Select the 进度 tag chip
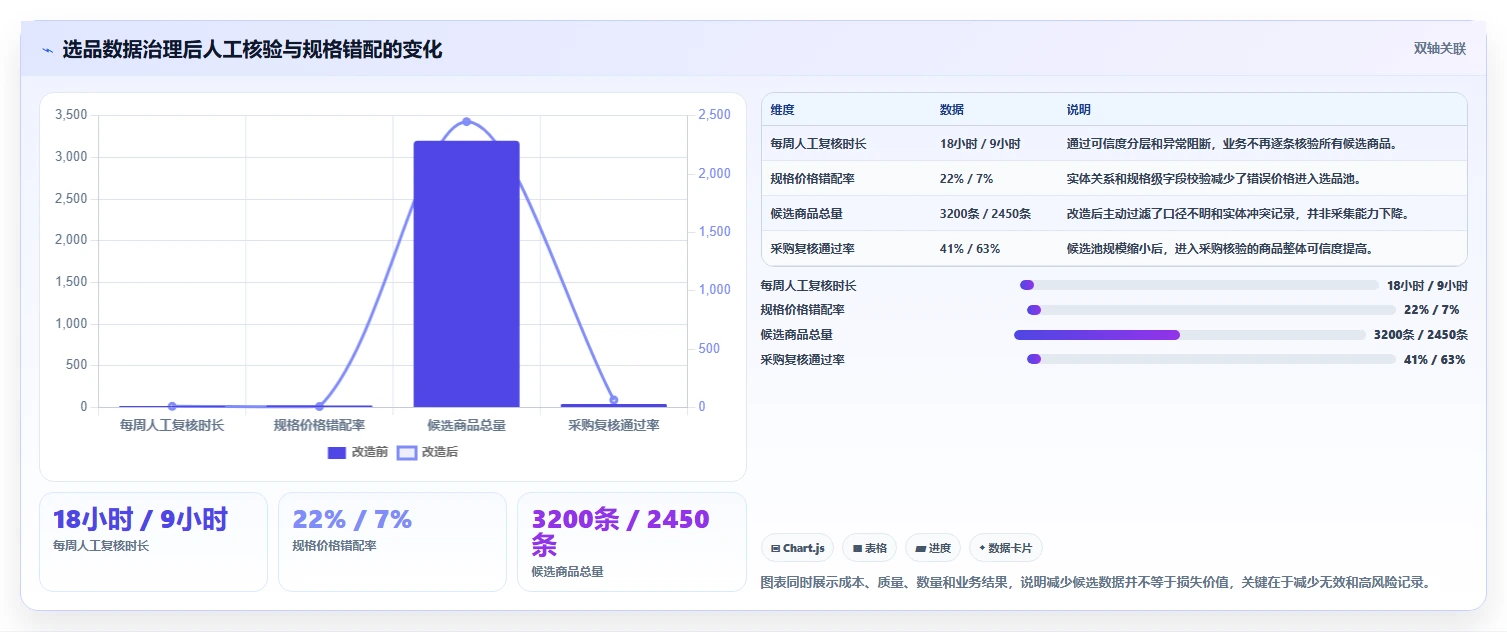The height and width of the screenshot is (632, 1507). tap(933, 548)
